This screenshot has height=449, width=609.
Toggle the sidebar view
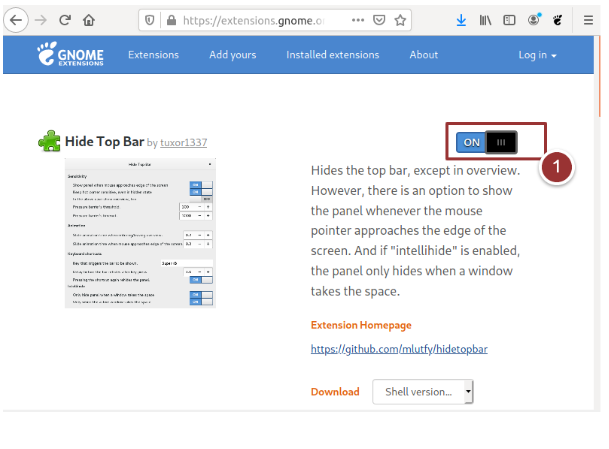click(509, 20)
